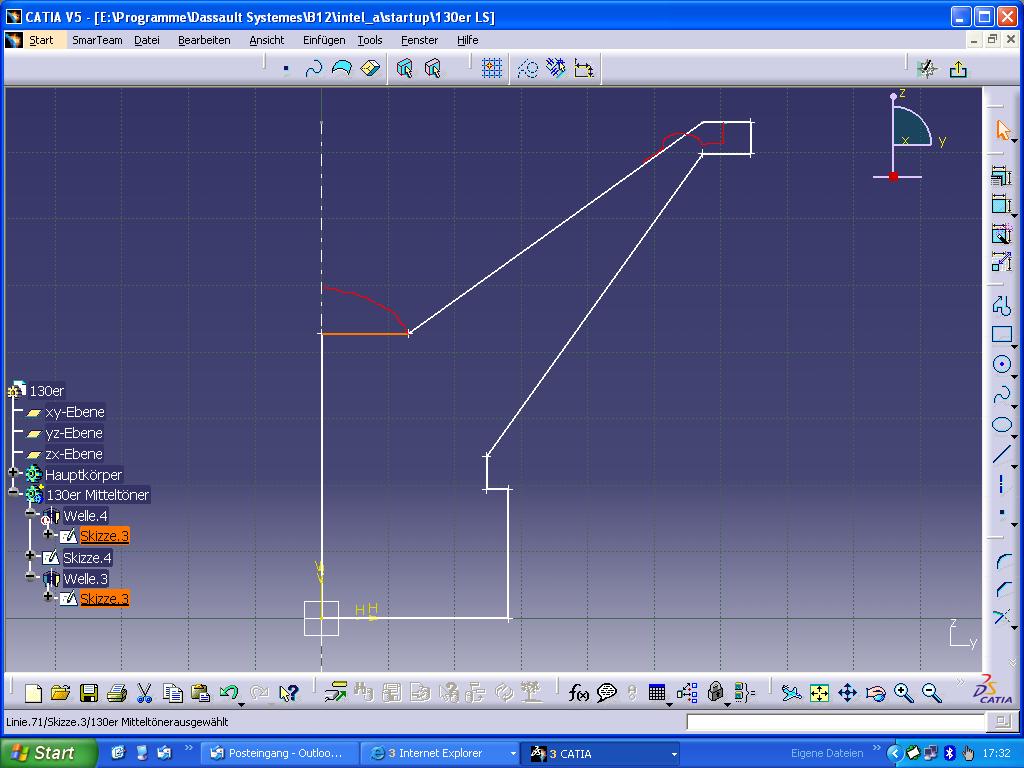Select the Trim tool
1024x768 pixels.
(x=1001, y=617)
